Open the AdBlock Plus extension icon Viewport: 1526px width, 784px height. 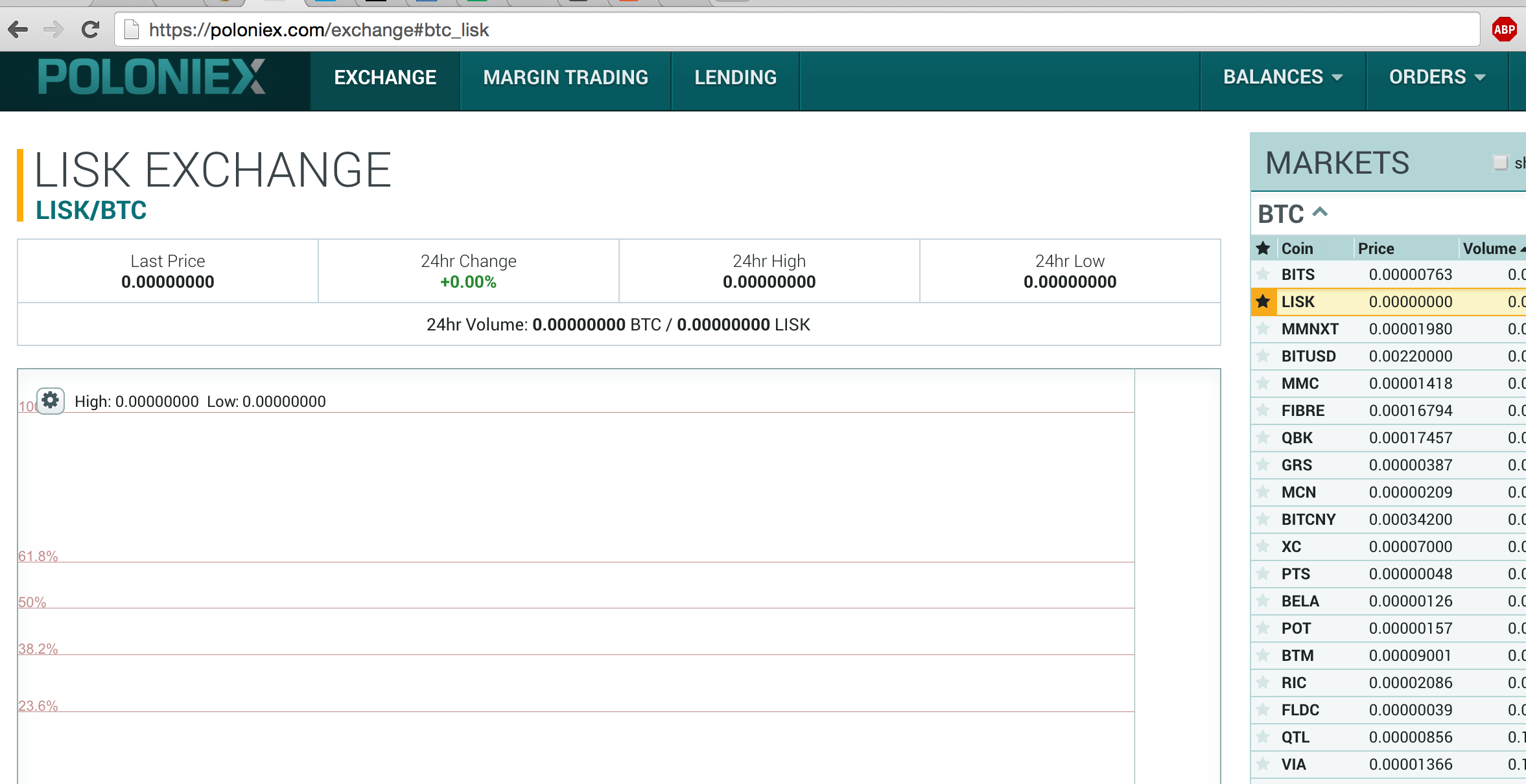[x=1504, y=29]
